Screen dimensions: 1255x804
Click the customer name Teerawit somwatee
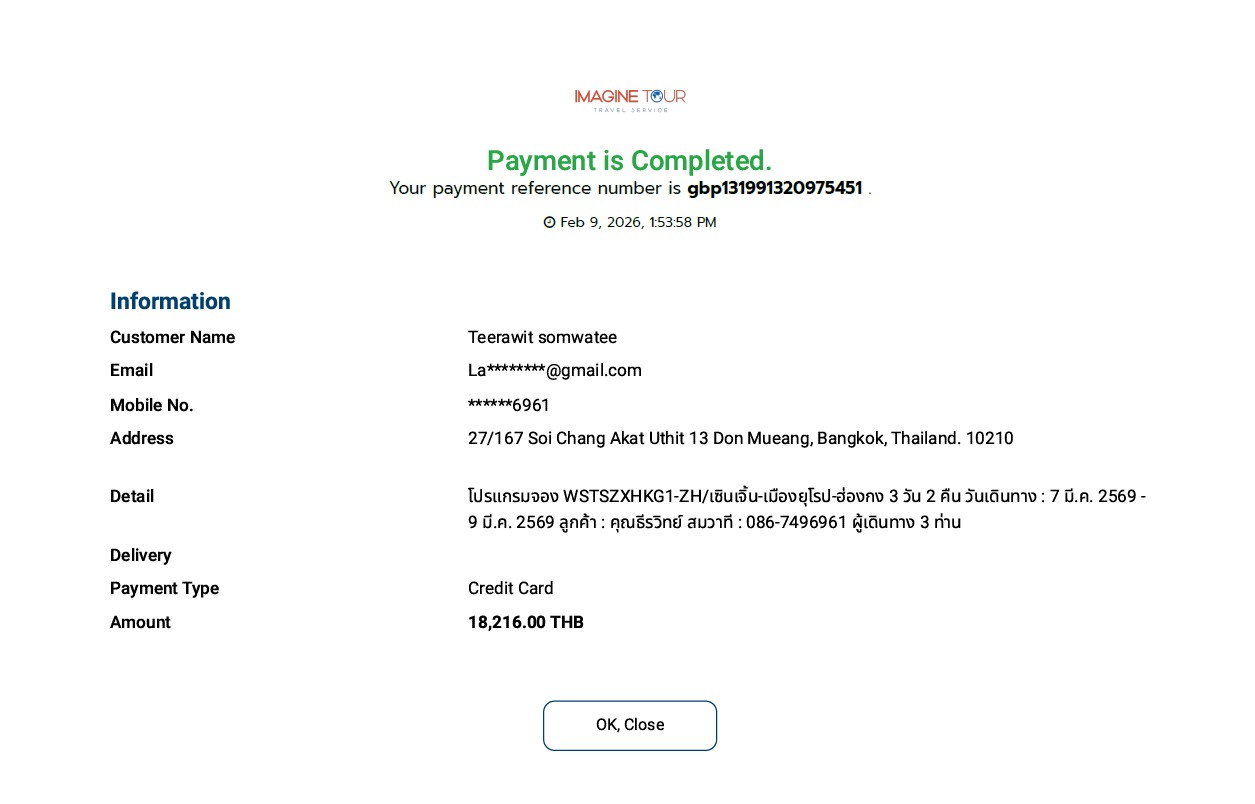pyautogui.click(x=542, y=337)
